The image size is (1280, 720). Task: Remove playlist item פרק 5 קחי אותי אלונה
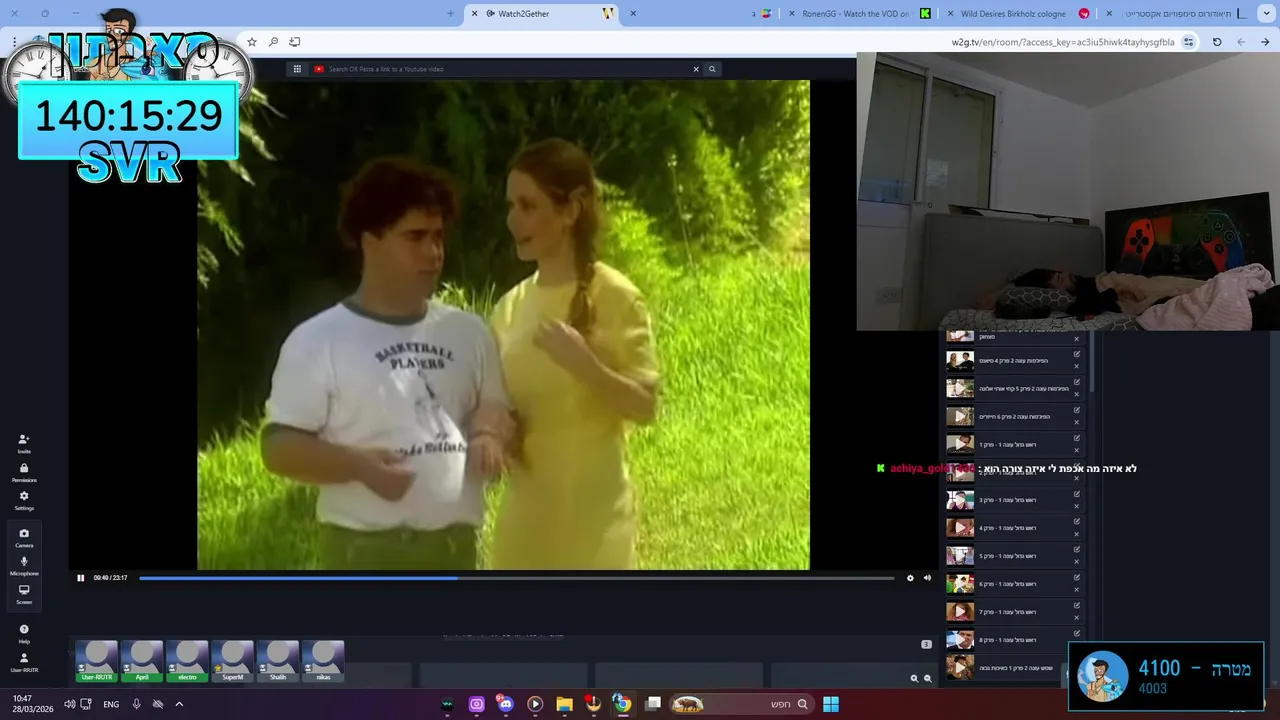coord(1077,394)
